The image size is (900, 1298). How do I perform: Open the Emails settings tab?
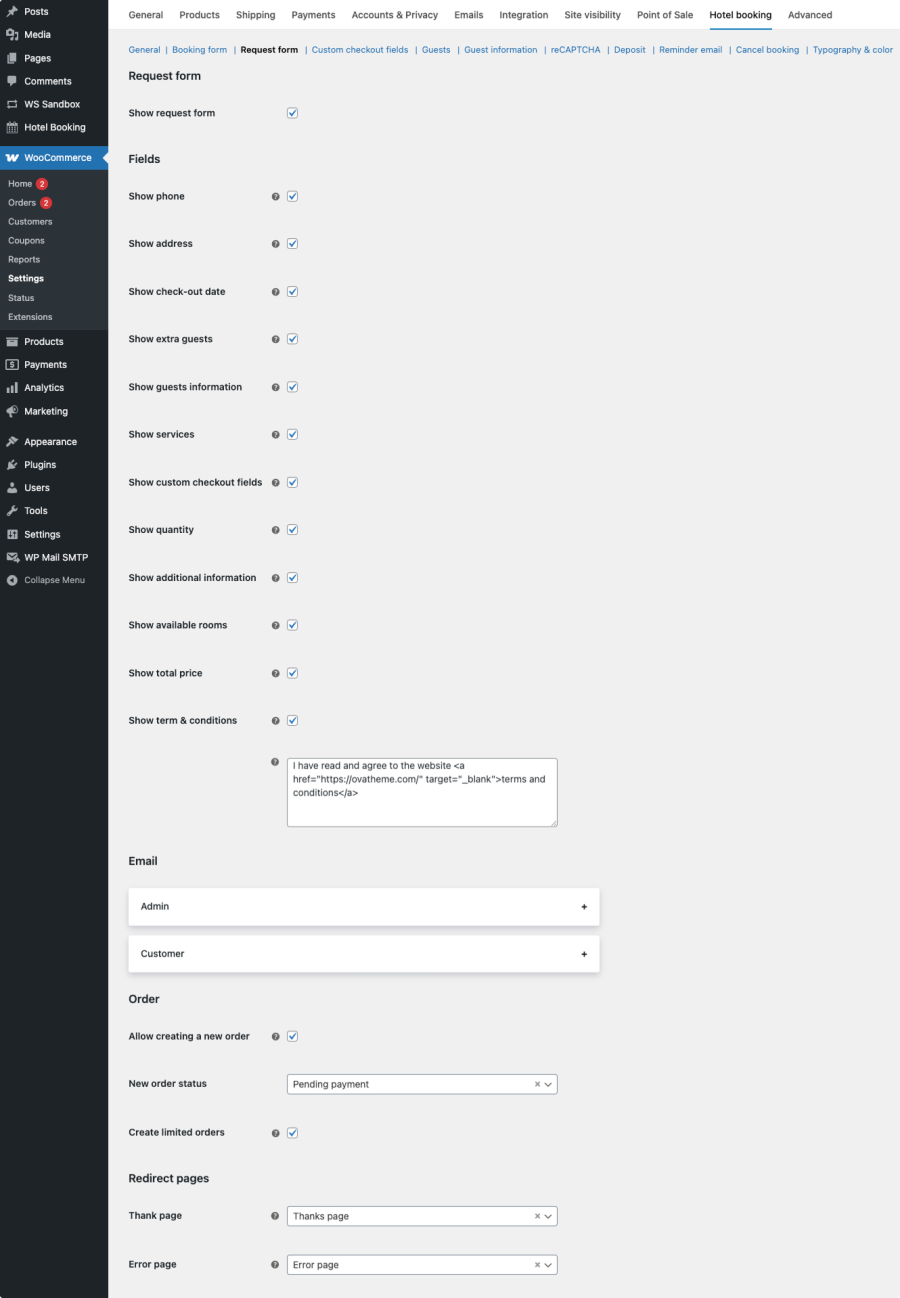[468, 15]
